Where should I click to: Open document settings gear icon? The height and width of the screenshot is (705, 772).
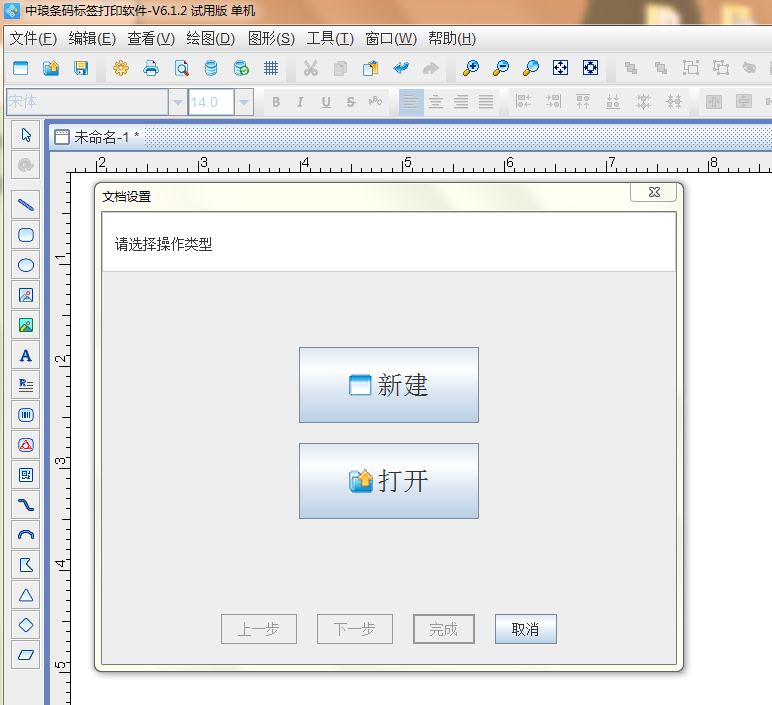121,68
